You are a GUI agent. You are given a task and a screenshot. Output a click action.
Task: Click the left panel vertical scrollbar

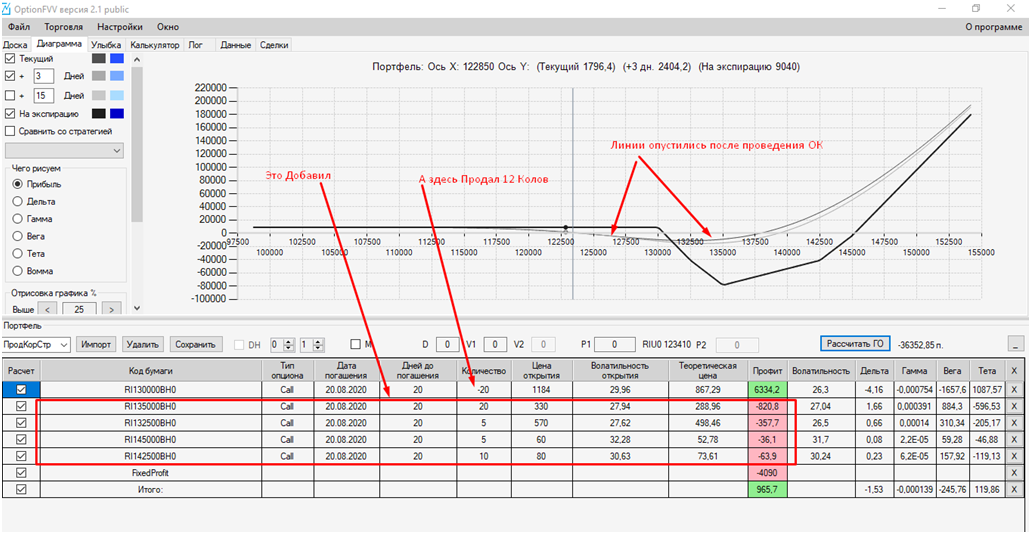pyautogui.click(x=137, y=183)
